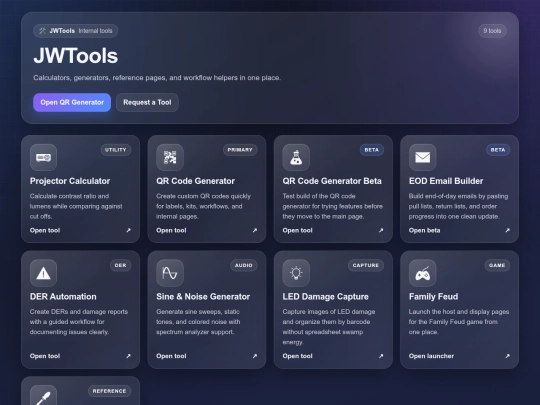Click the AUDIO badge on Sine & Noise Generator
Screen dimensions: 540x405
243,265
